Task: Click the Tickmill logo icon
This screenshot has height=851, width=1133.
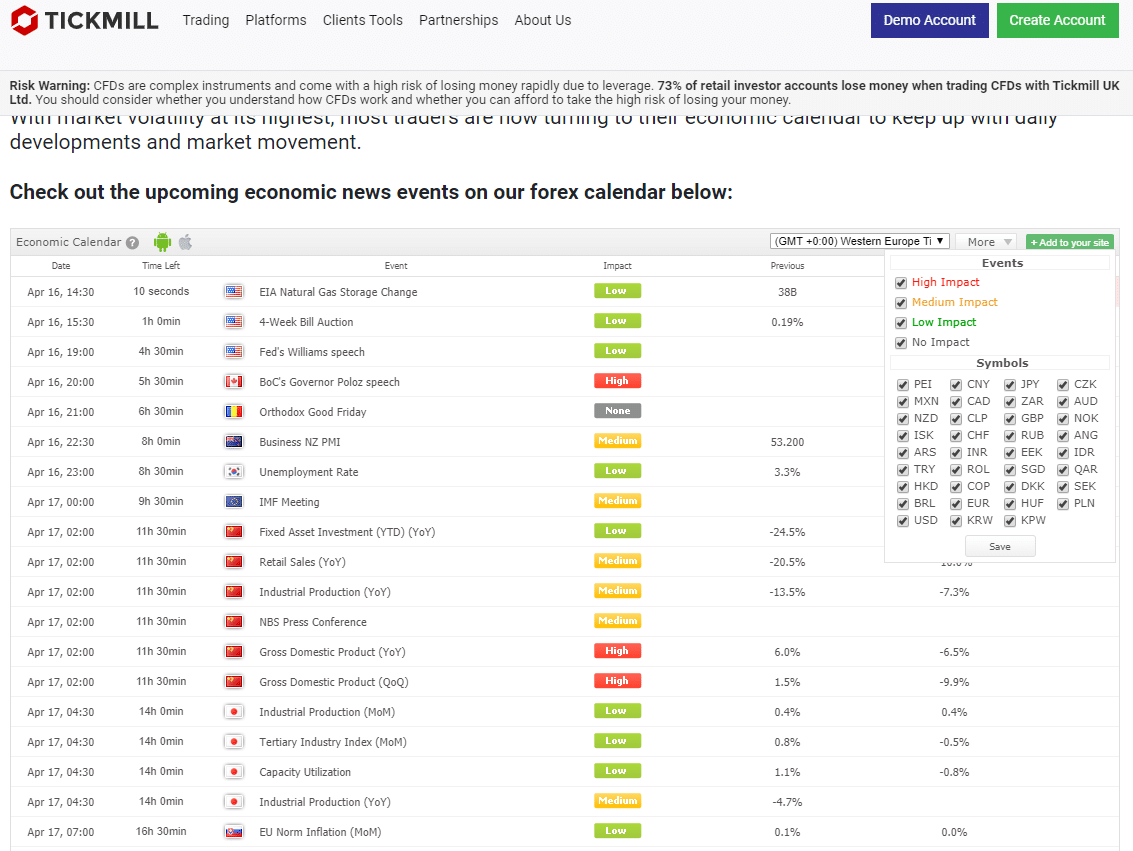Action: point(24,20)
